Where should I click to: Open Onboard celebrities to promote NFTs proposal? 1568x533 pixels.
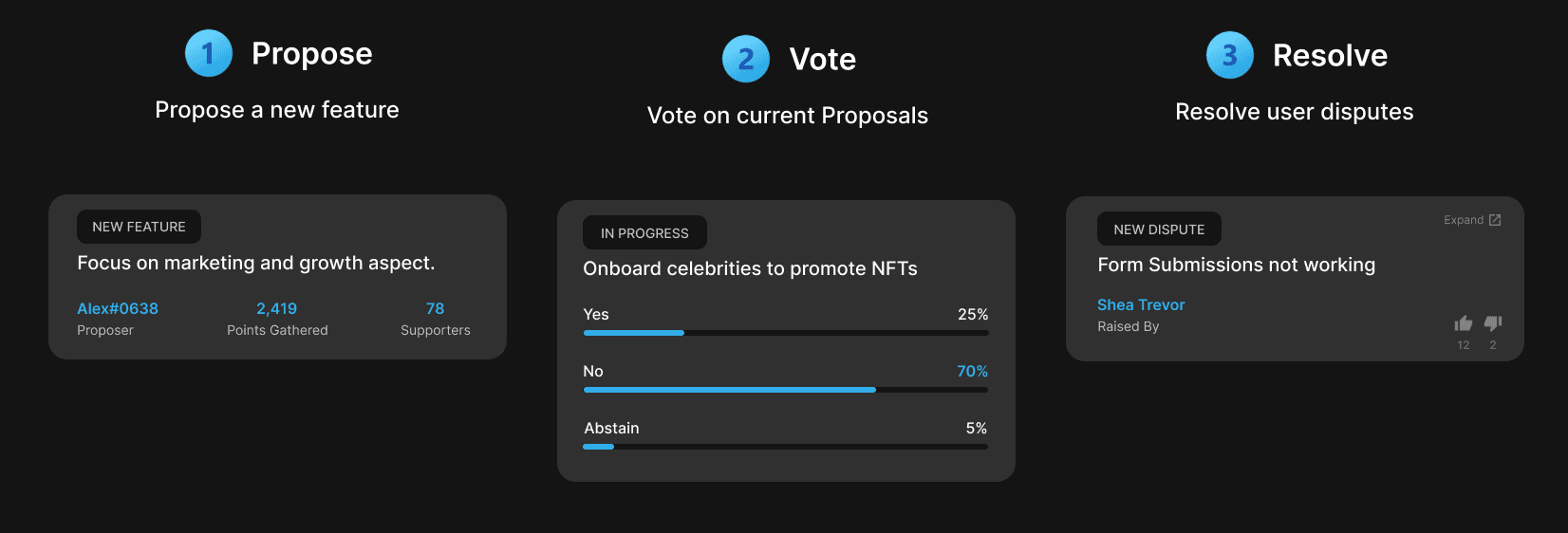click(x=750, y=268)
